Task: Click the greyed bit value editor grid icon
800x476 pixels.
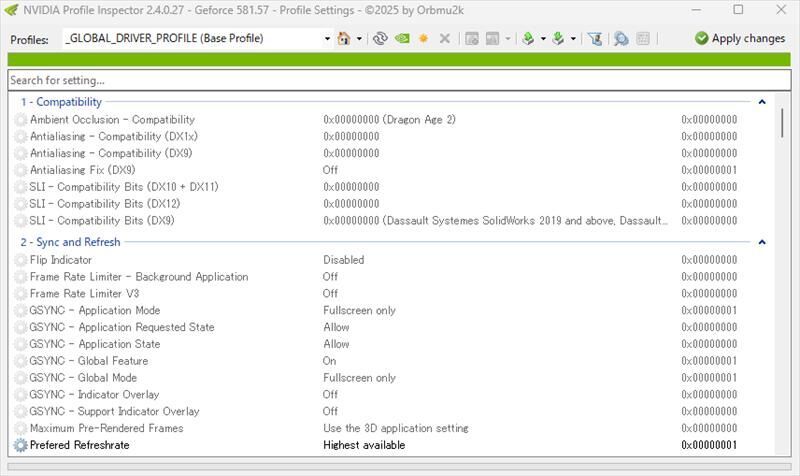Action: coord(643,38)
